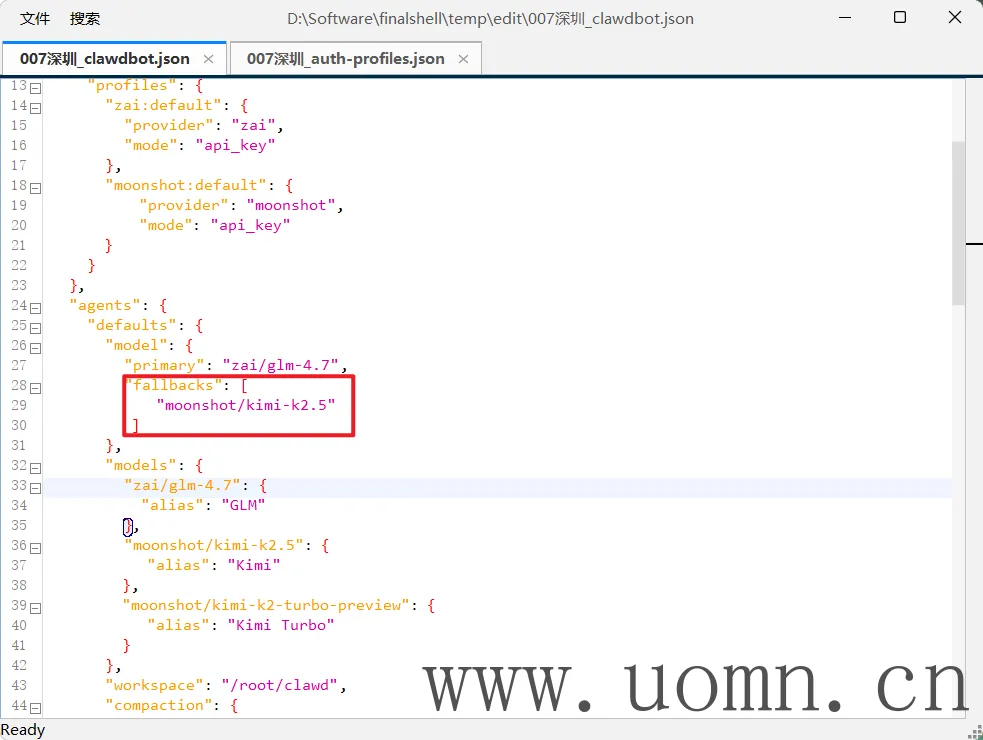Collapse the "profiles" block at line 13

tap(36, 87)
